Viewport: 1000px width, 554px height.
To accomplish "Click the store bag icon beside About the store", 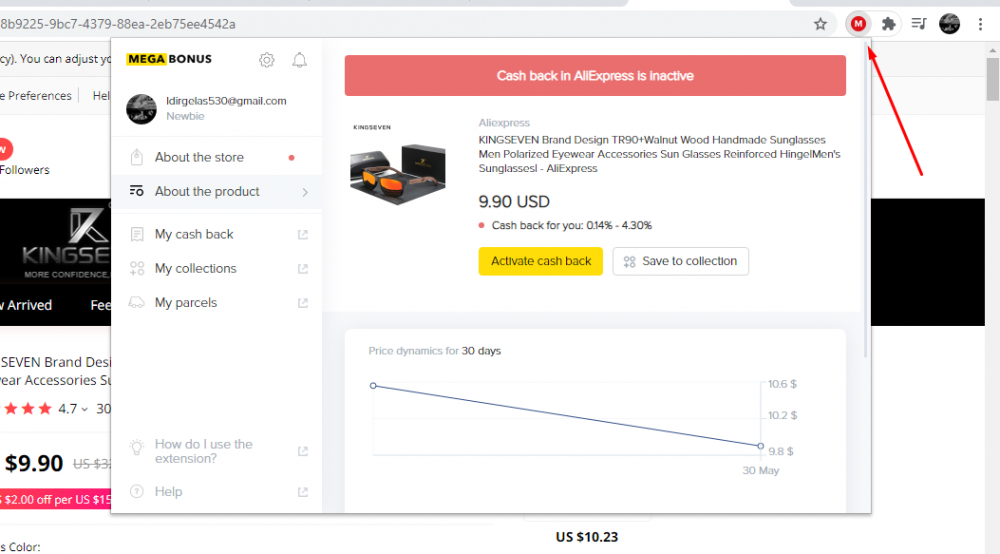I will [136, 157].
